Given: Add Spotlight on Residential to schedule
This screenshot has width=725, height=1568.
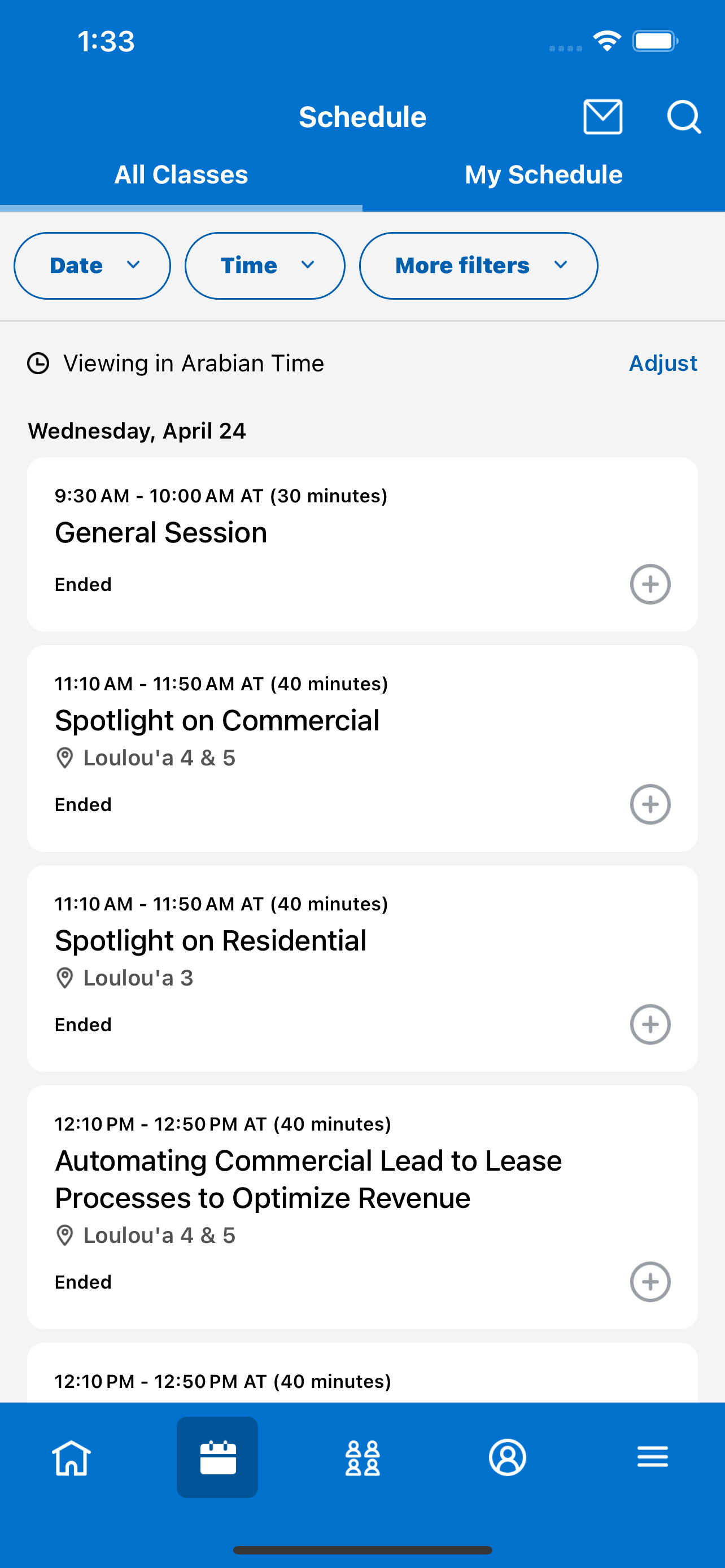Looking at the screenshot, I should [650, 1024].
